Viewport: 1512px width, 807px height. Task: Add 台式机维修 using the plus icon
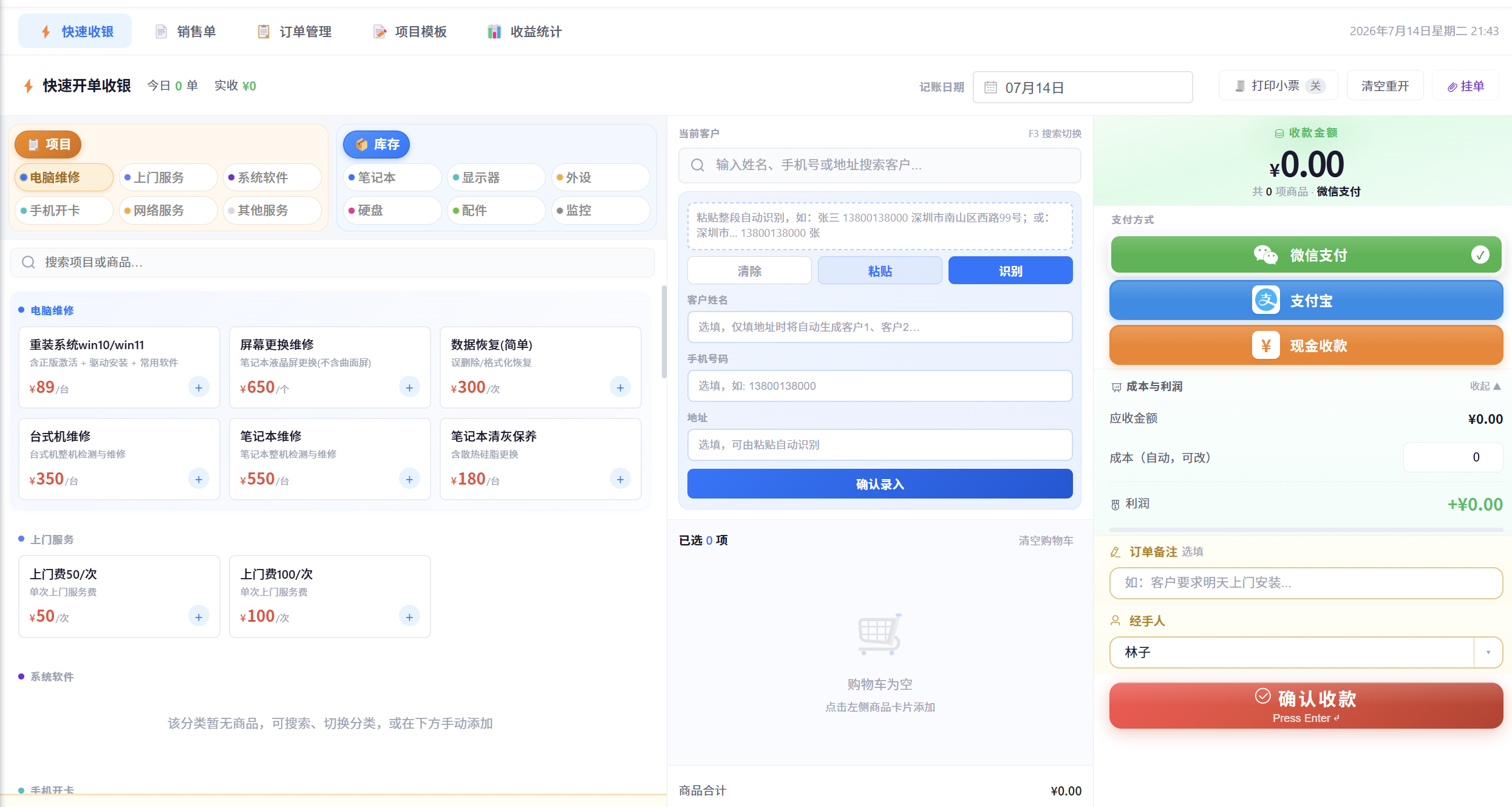tap(199, 479)
